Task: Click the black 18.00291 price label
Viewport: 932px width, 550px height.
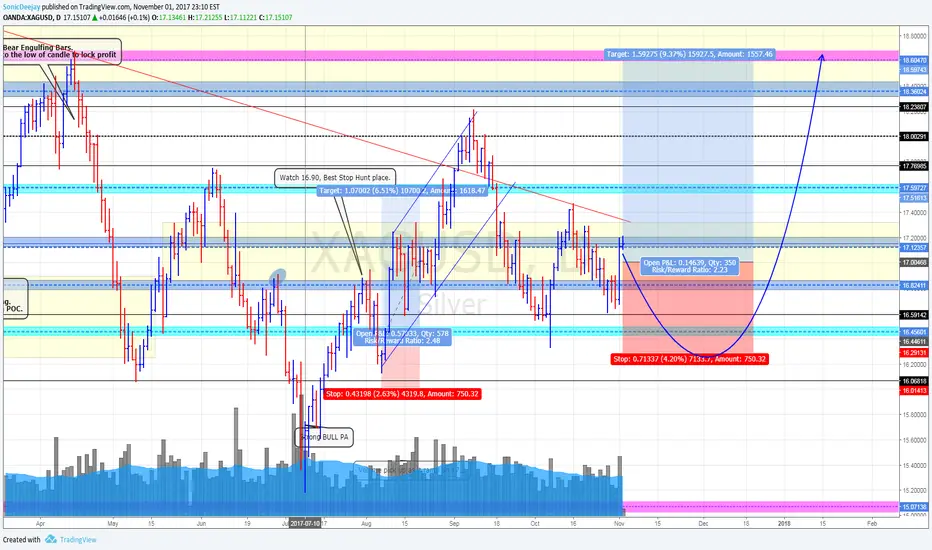Action: coord(914,136)
